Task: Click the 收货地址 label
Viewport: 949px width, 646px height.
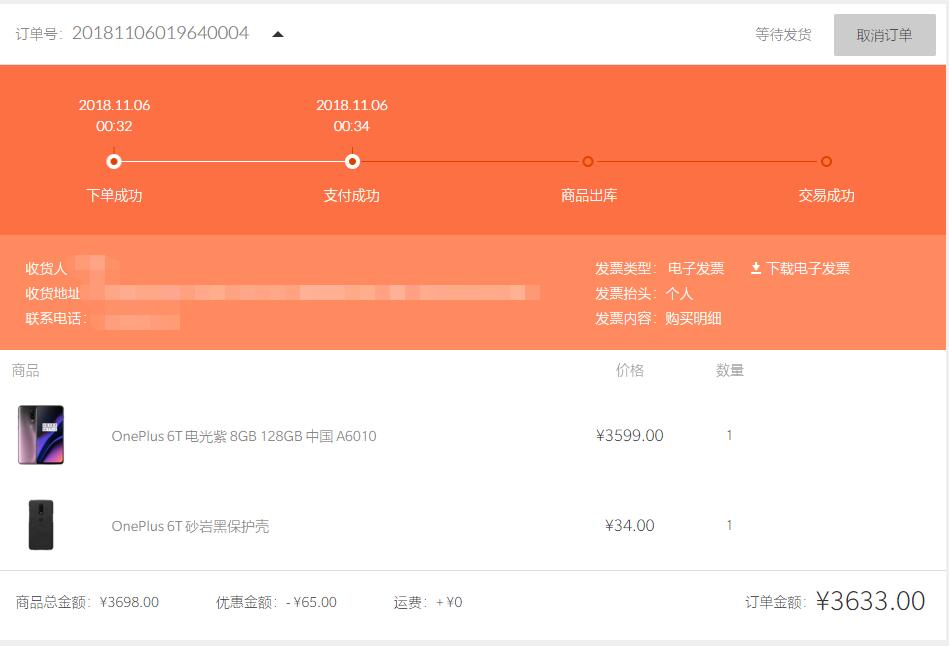Action: [x=53, y=294]
